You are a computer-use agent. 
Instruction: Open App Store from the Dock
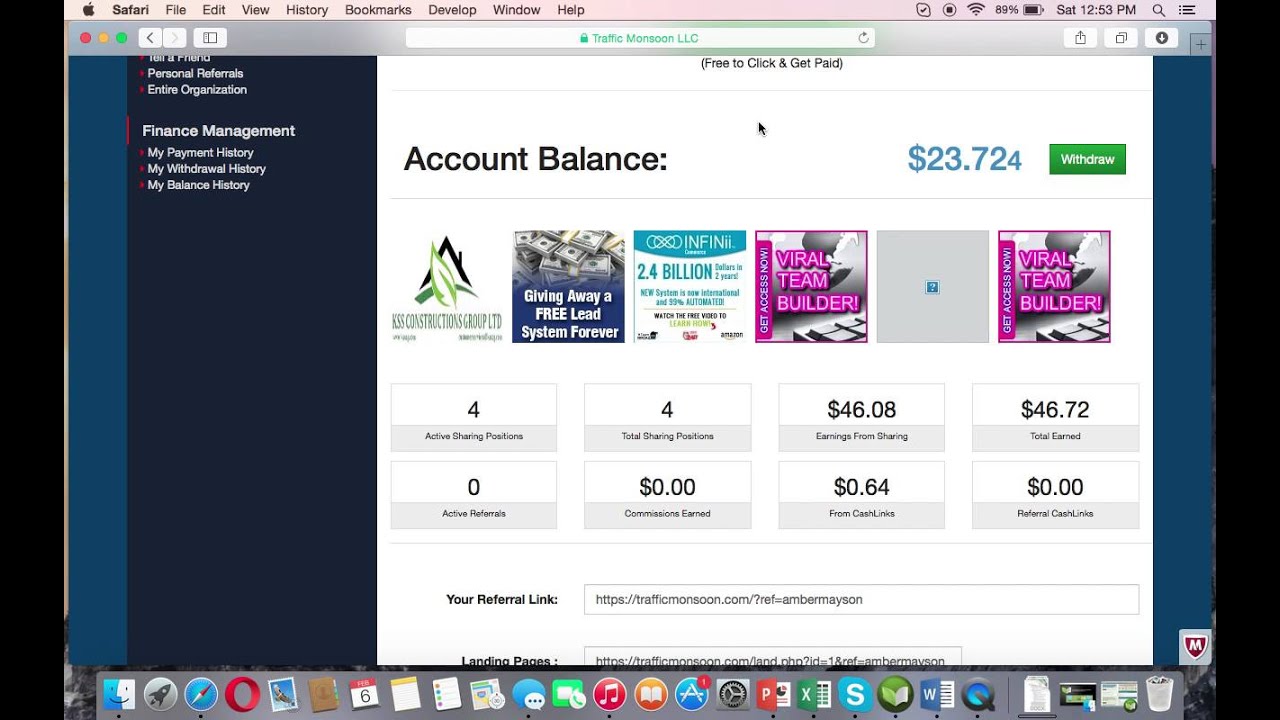click(692, 694)
